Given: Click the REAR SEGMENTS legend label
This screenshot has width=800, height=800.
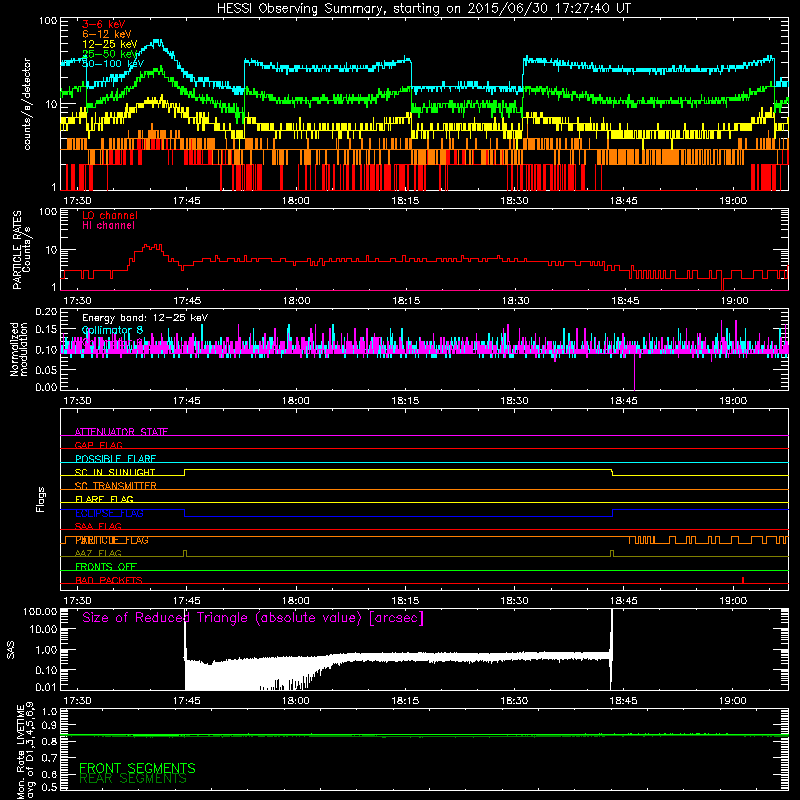Looking at the screenshot, I should click(133, 779).
